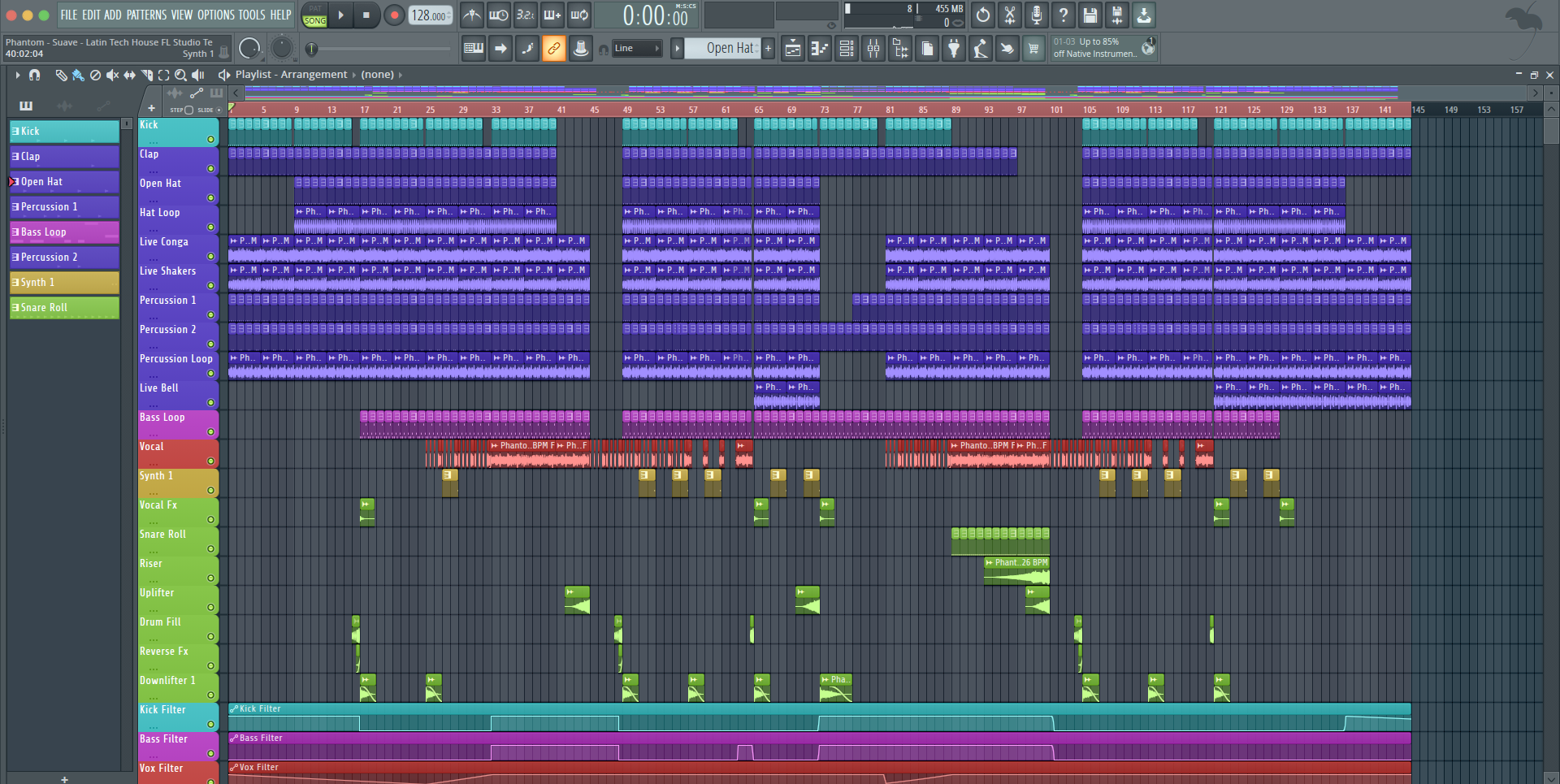The height and width of the screenshot is (784, 1560).
Task: Open the OPTIONS menu
Action: pos(216,15)
